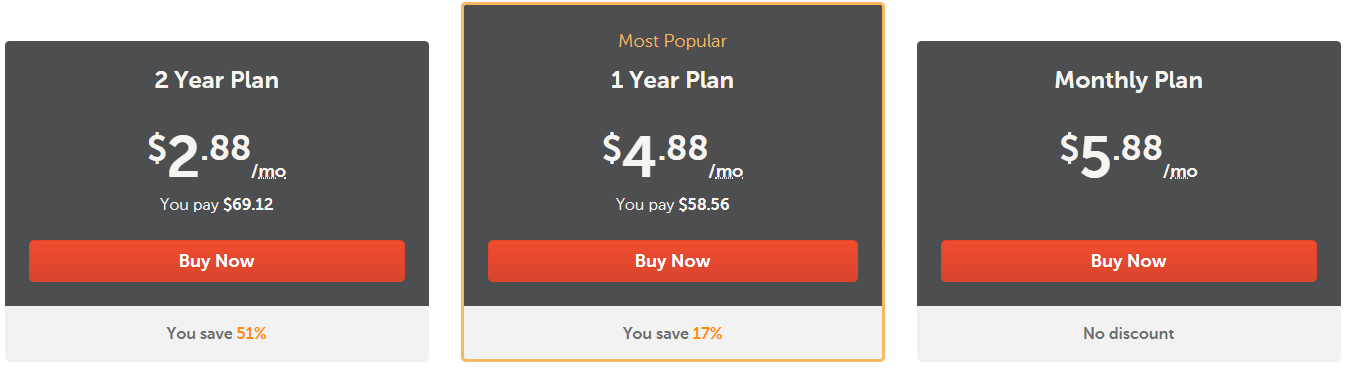Image resolution: width=1353 pixels, height=381 pixels.
Task: Click Buy Now under 1 Year Plan
Action: [x=673, y=261]
